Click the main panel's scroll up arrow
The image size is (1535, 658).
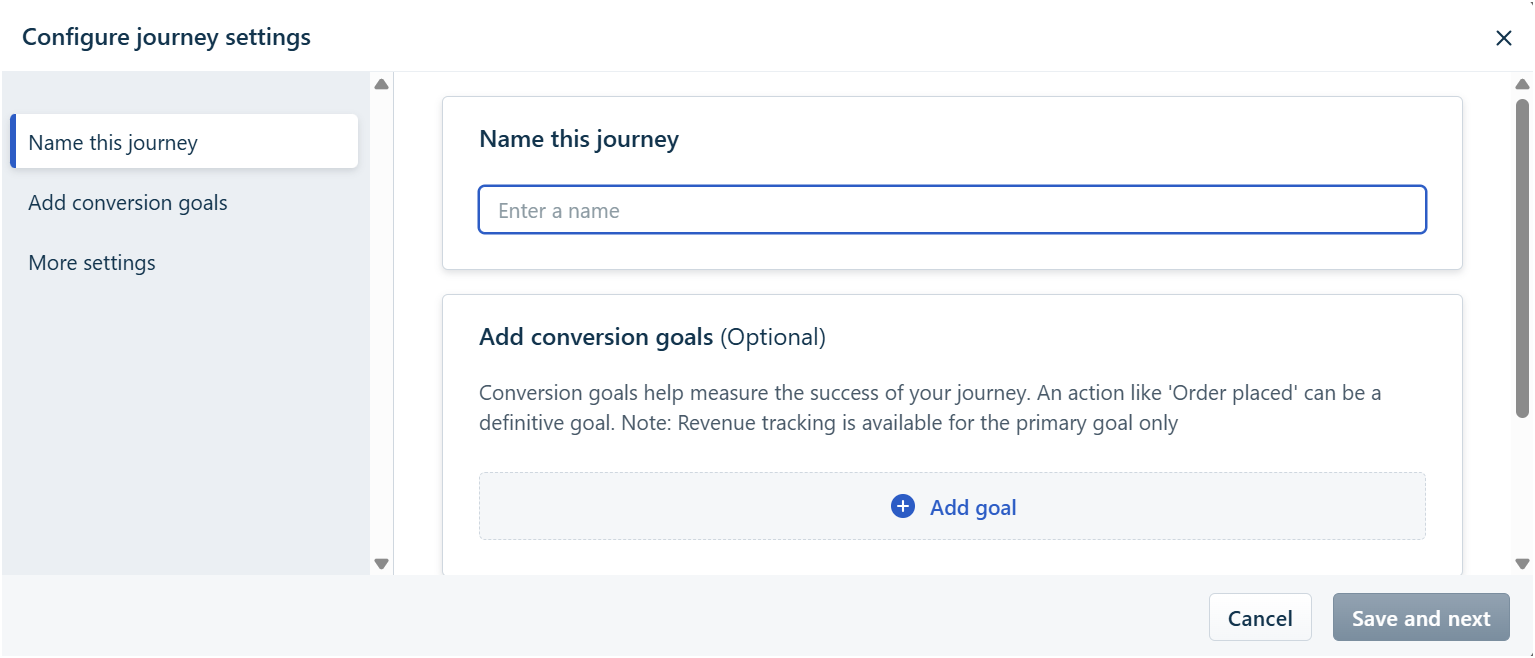coord(1523,84)
